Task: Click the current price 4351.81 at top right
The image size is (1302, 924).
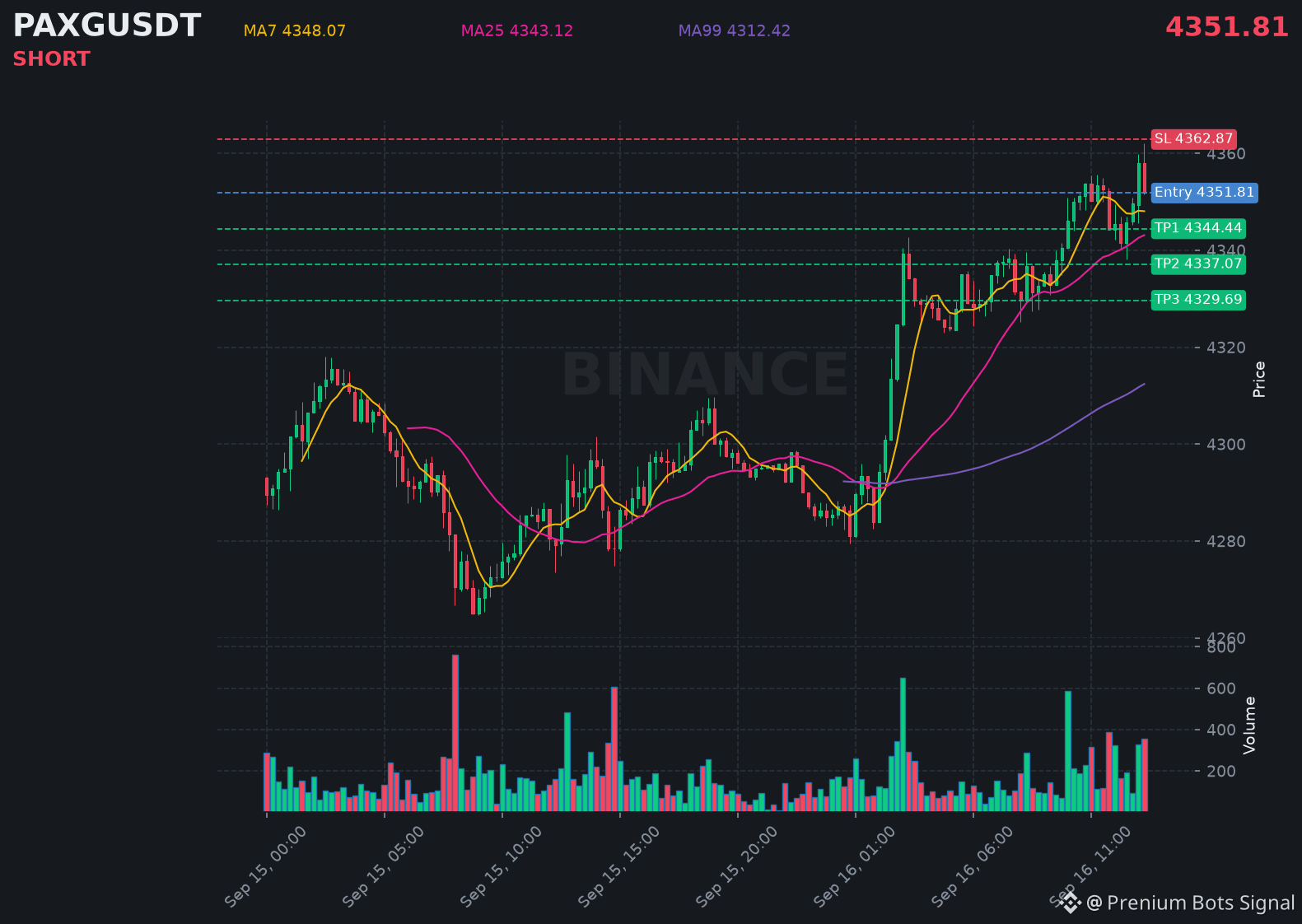Action: (x=1227, y=27)
